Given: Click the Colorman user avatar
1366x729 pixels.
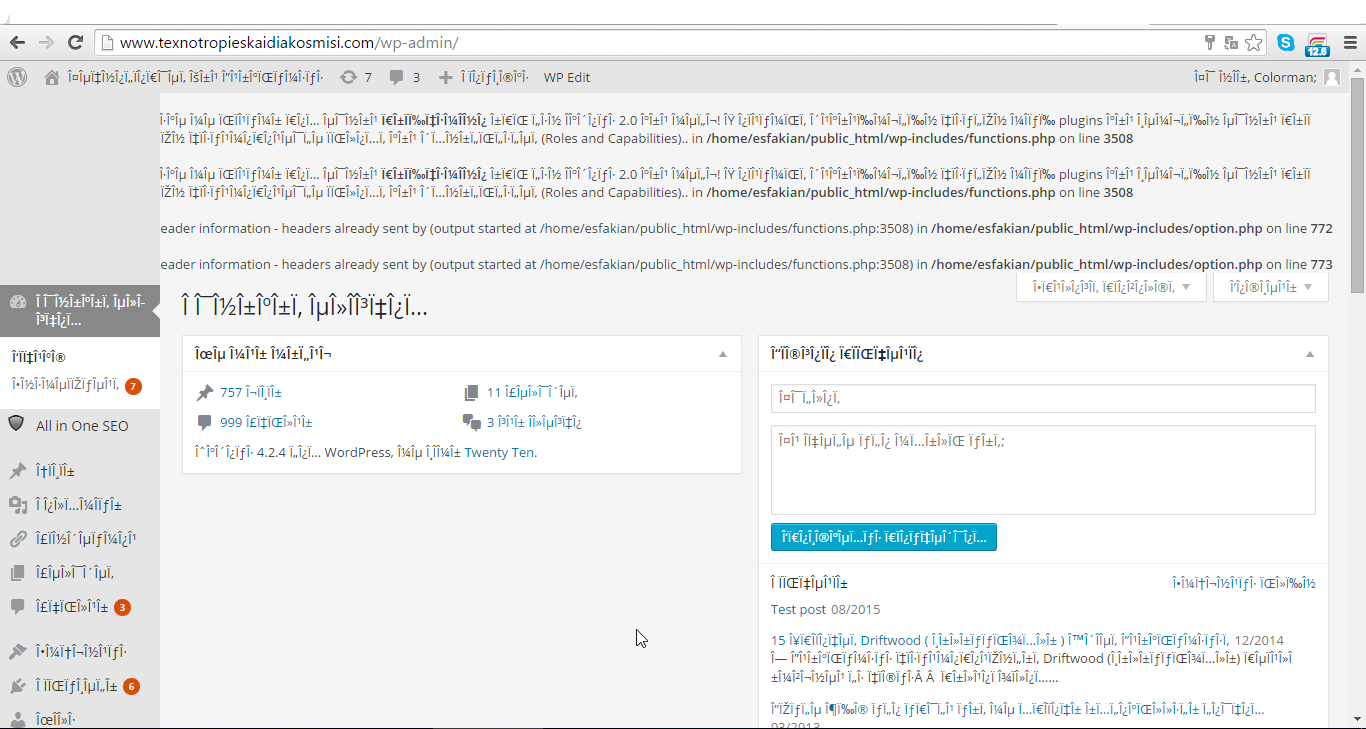Looking at the screenshot, I should (x=1332, y=77).
